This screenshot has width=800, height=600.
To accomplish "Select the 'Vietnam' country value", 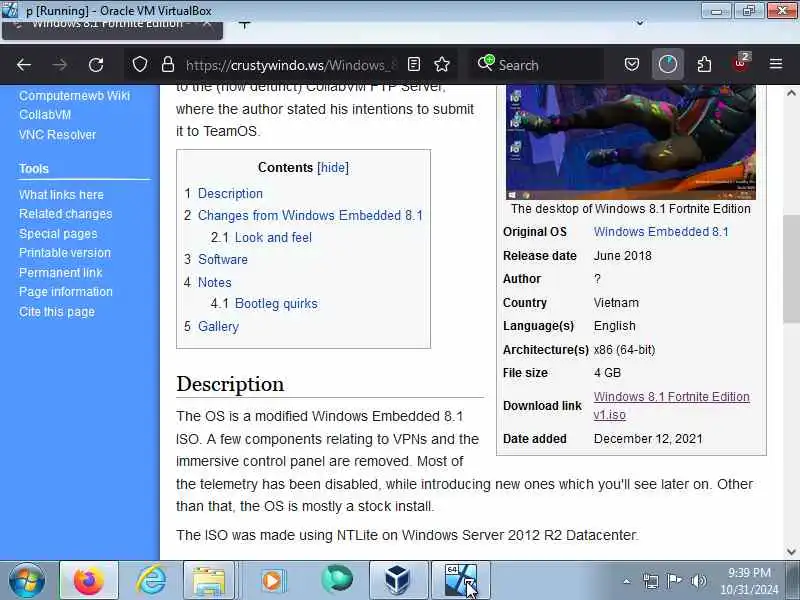I will coord(616,303).
